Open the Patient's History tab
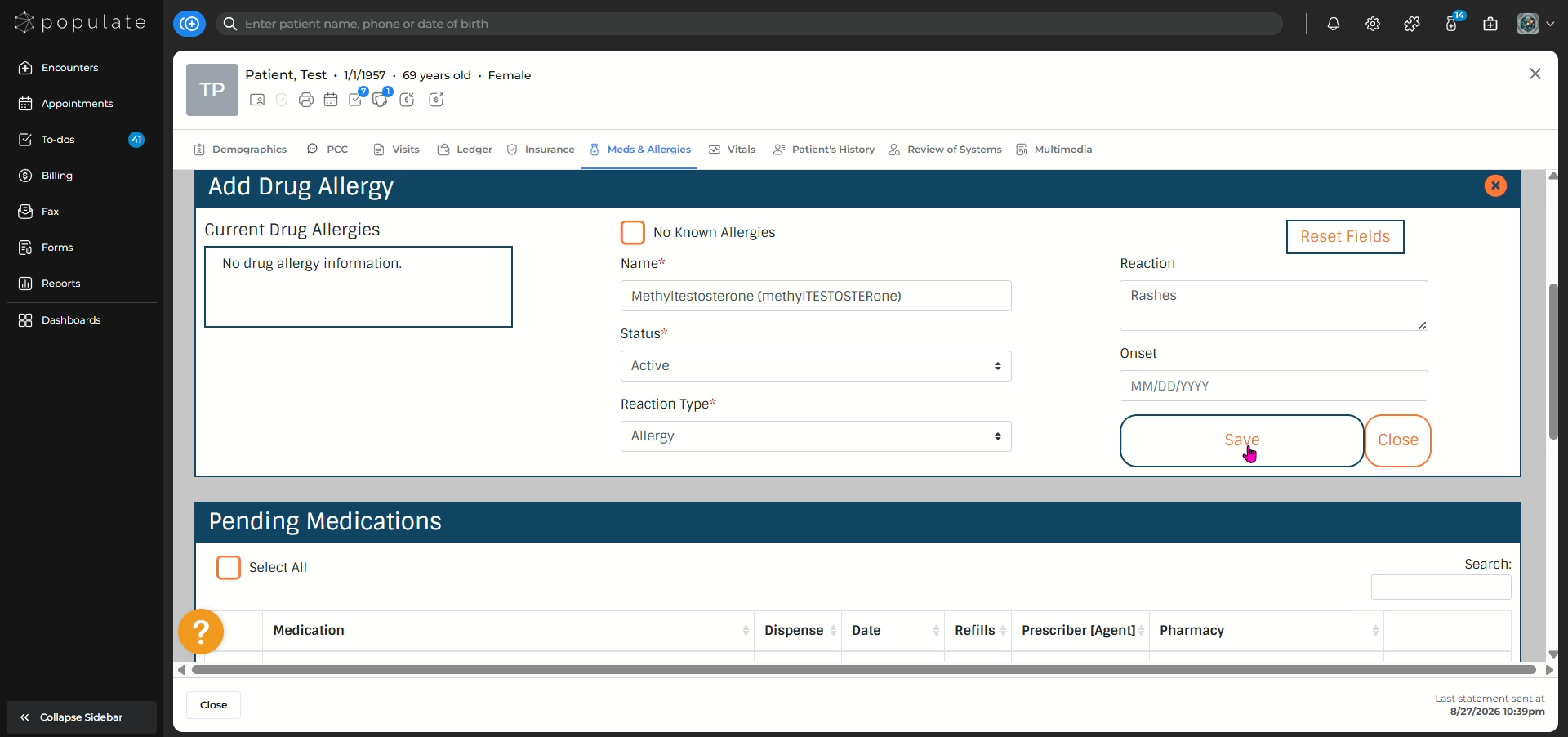 tap(823, 150)
